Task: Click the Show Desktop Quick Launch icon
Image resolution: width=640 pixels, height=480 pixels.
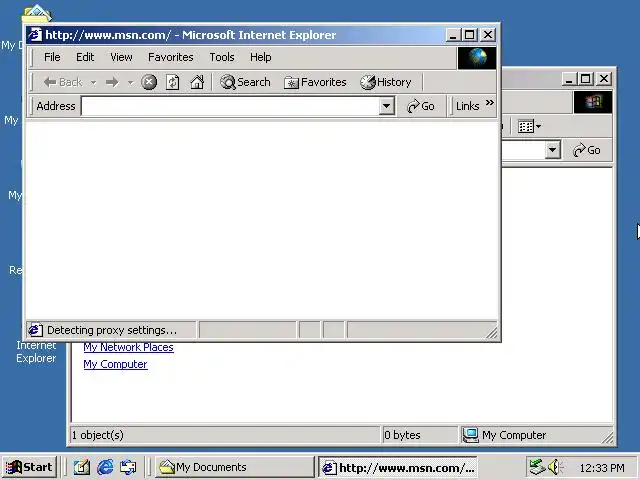Action: [82, 467]
